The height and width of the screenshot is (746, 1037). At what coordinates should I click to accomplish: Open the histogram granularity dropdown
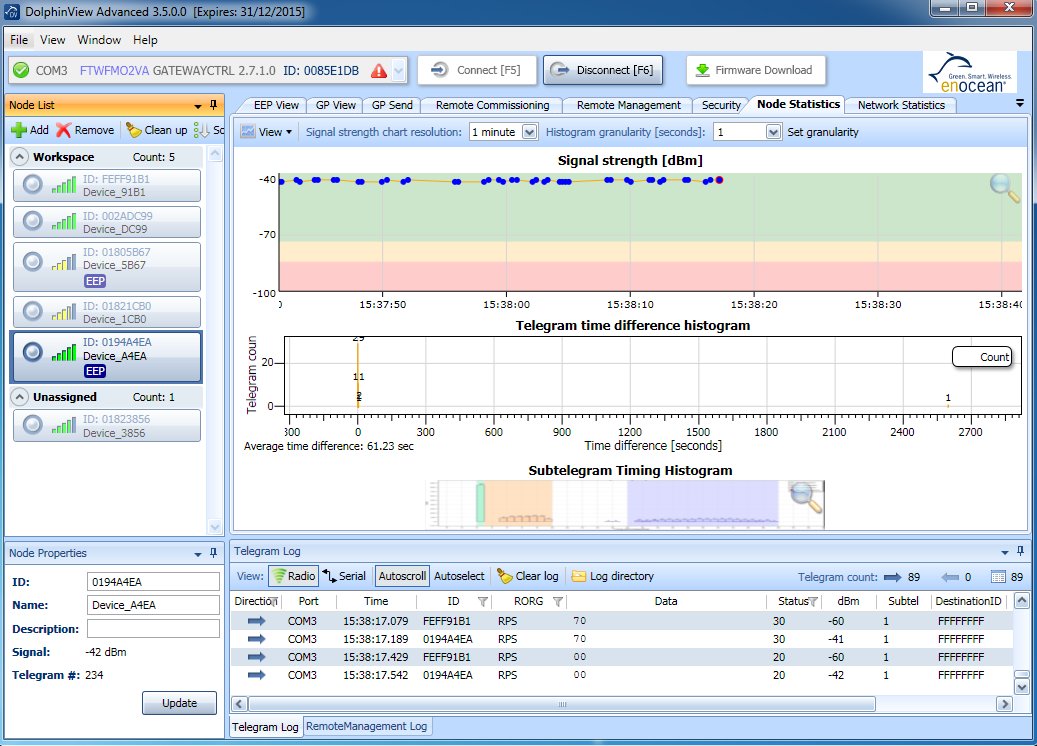point(773,132)
